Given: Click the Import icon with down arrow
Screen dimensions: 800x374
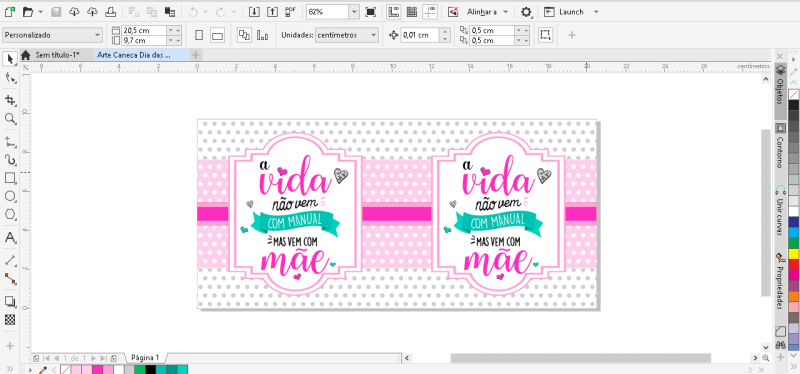Looking at the screenshot, I should pyautogui.click(x=254, y=12).
